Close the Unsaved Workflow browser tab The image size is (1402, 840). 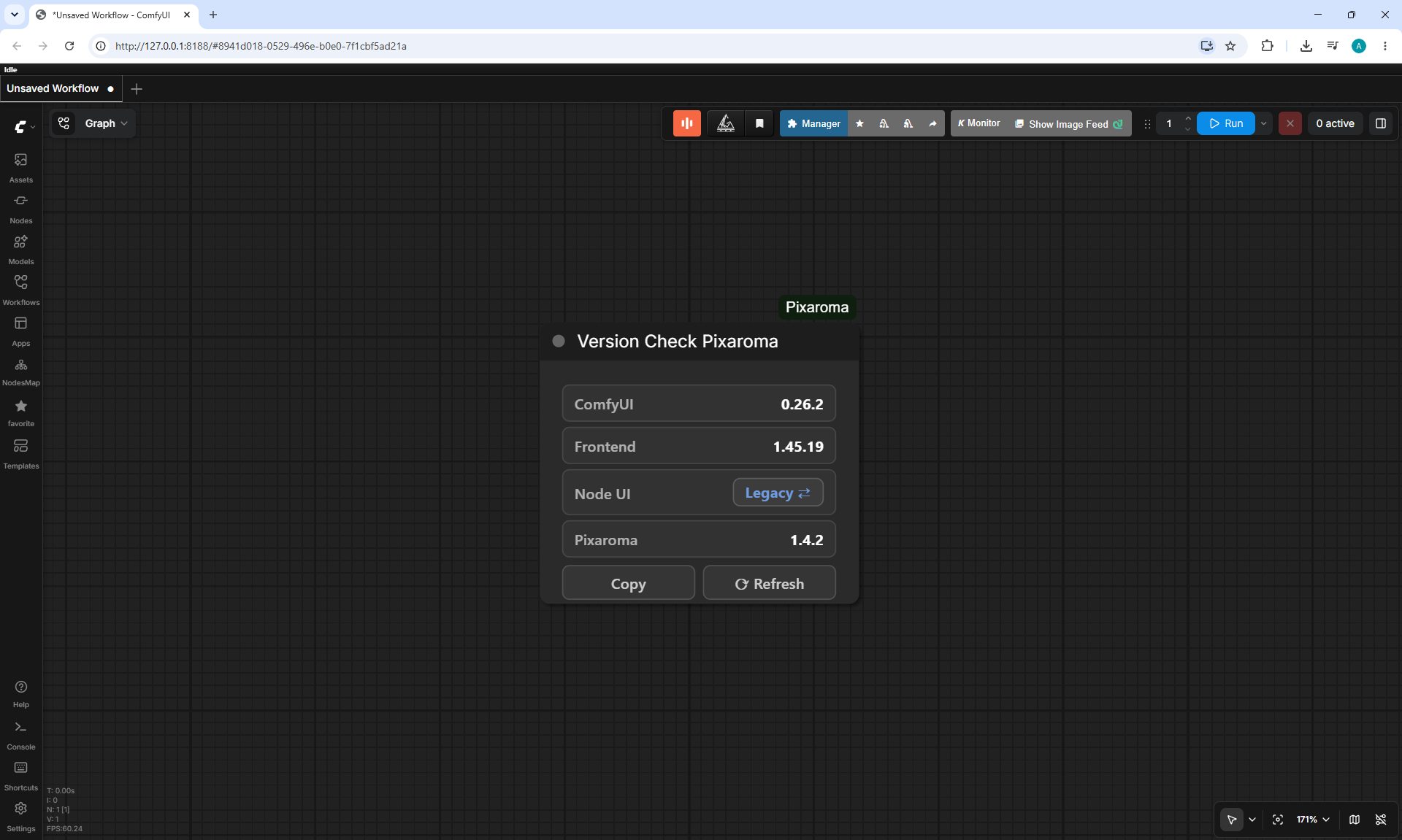coord(187,15)
